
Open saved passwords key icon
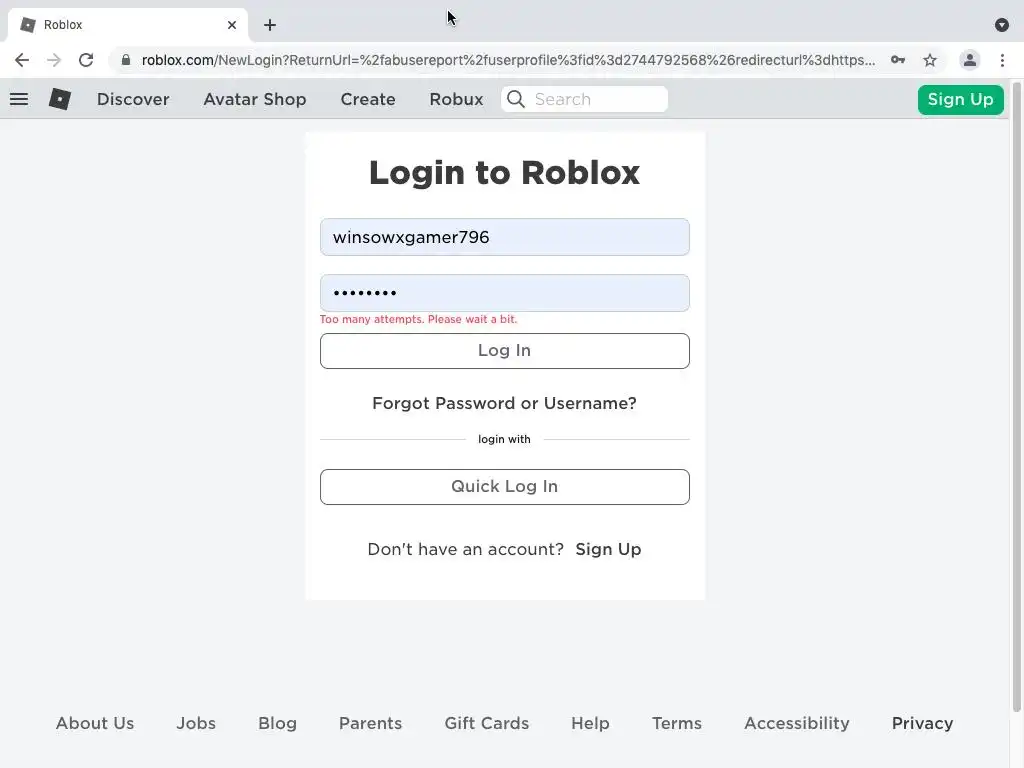898,60
